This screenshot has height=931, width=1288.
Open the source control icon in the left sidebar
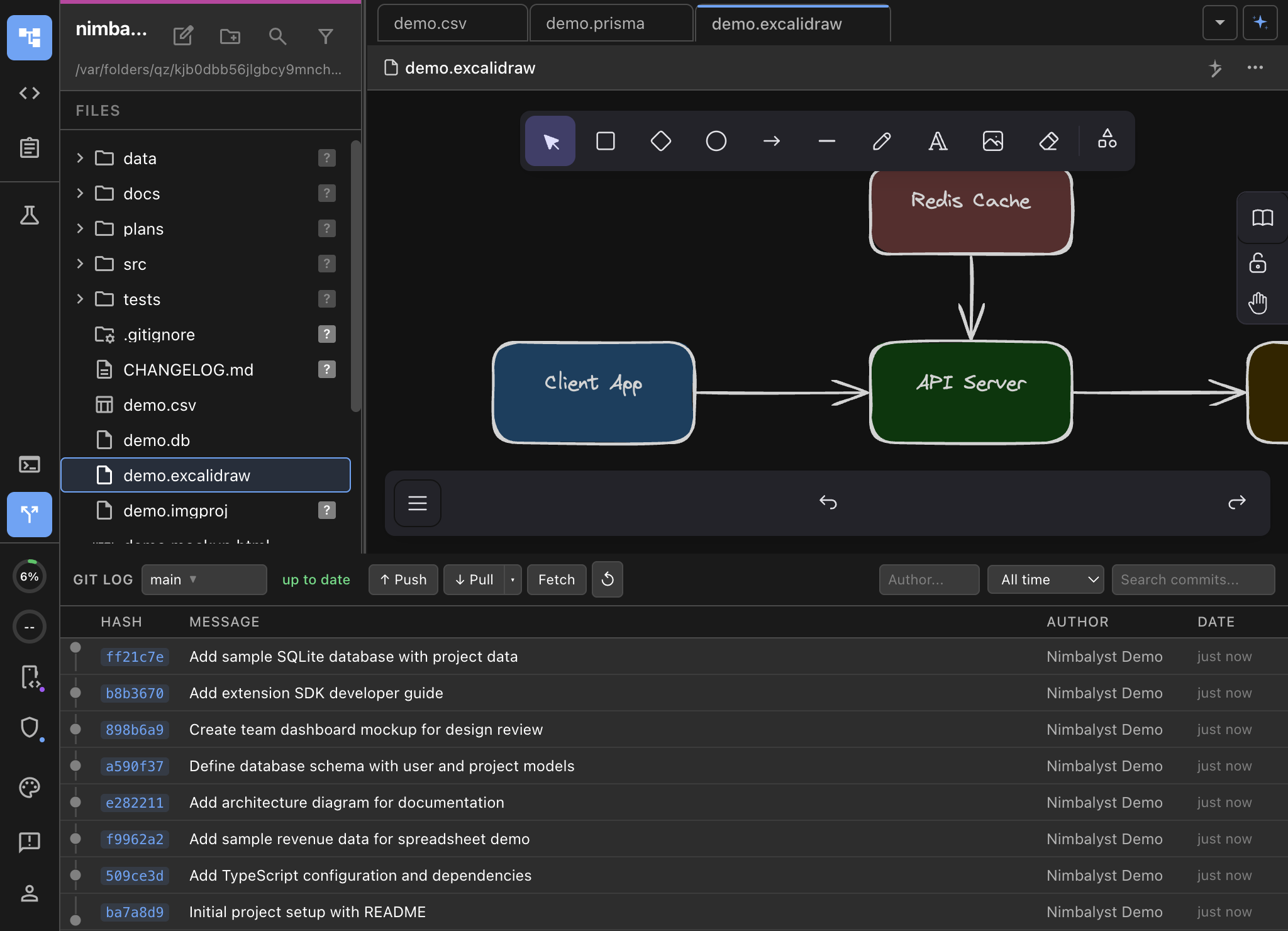point(30,515)
